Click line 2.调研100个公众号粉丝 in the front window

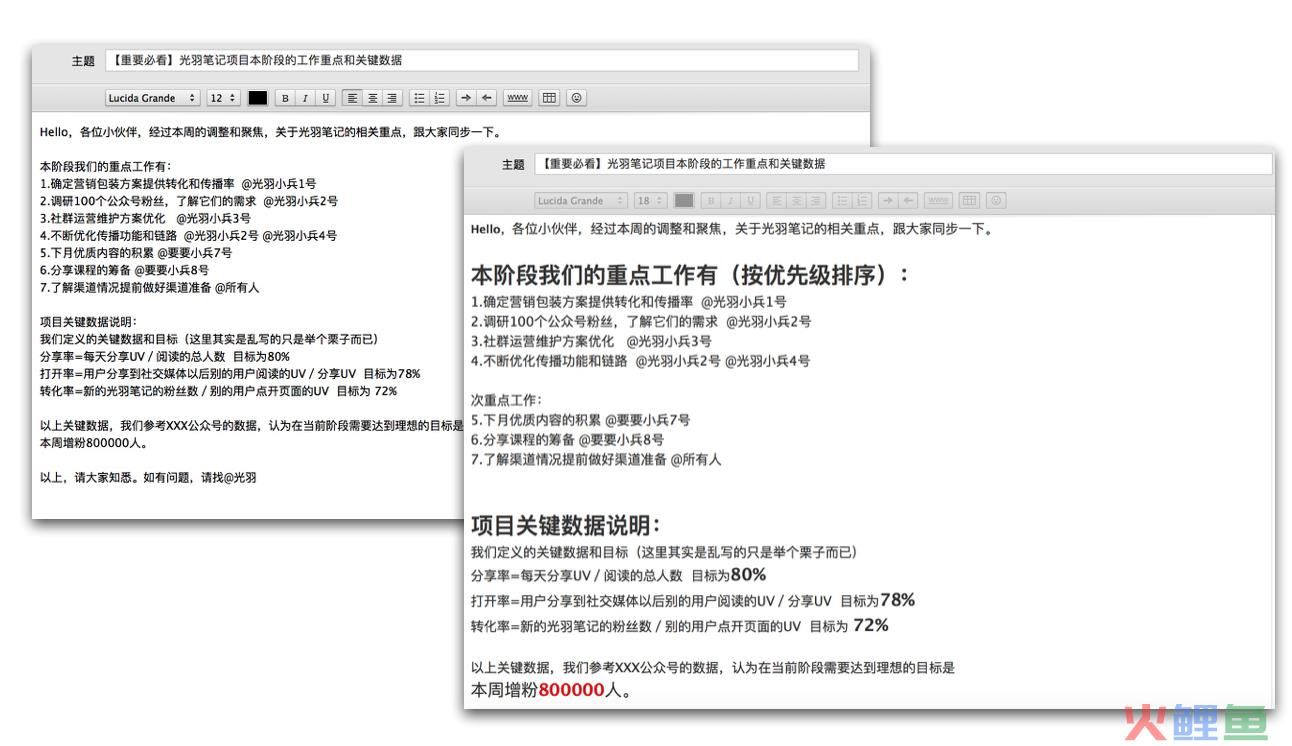point(641,322)
